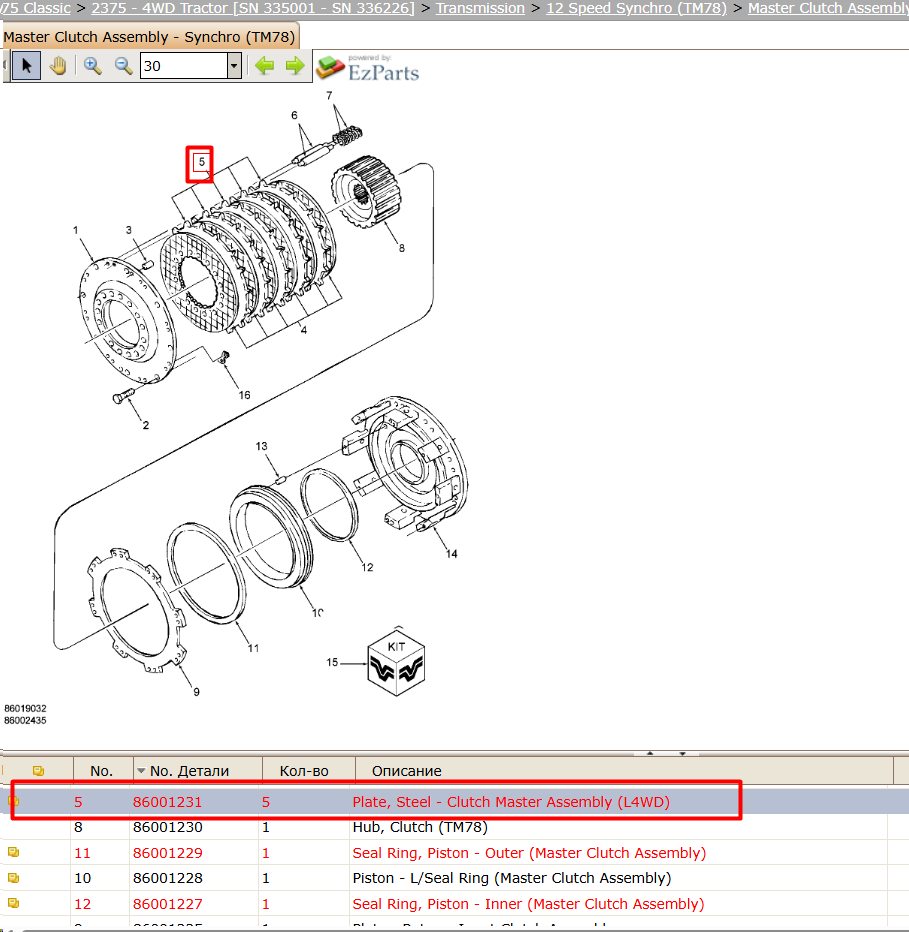Viewport: 909px width, 932px height.
Task: Select Master Clutch Assembly - Synchro tab
Action: tap(149, 37)
